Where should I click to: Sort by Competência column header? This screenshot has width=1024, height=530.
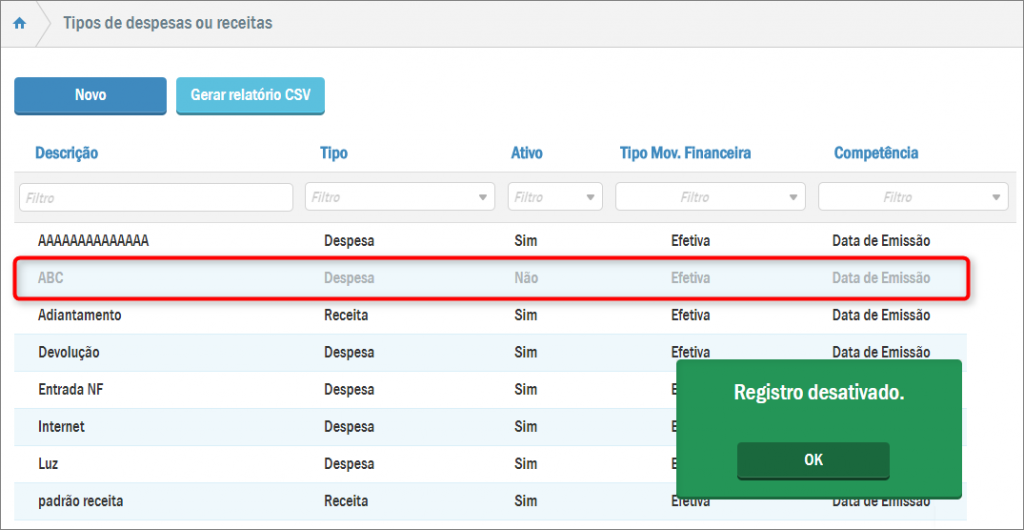[876, 153]
